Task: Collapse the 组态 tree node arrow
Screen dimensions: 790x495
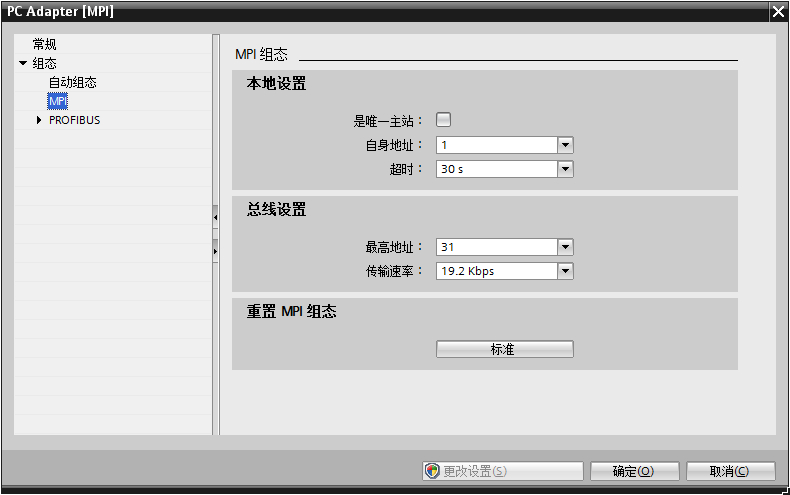Action: tap(23, 64)
